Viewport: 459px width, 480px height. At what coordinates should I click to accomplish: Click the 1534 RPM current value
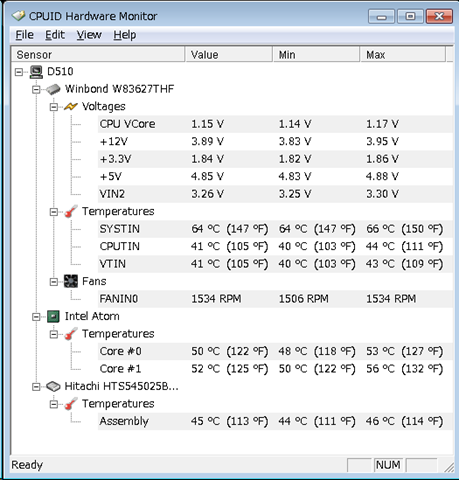(216, 299)
